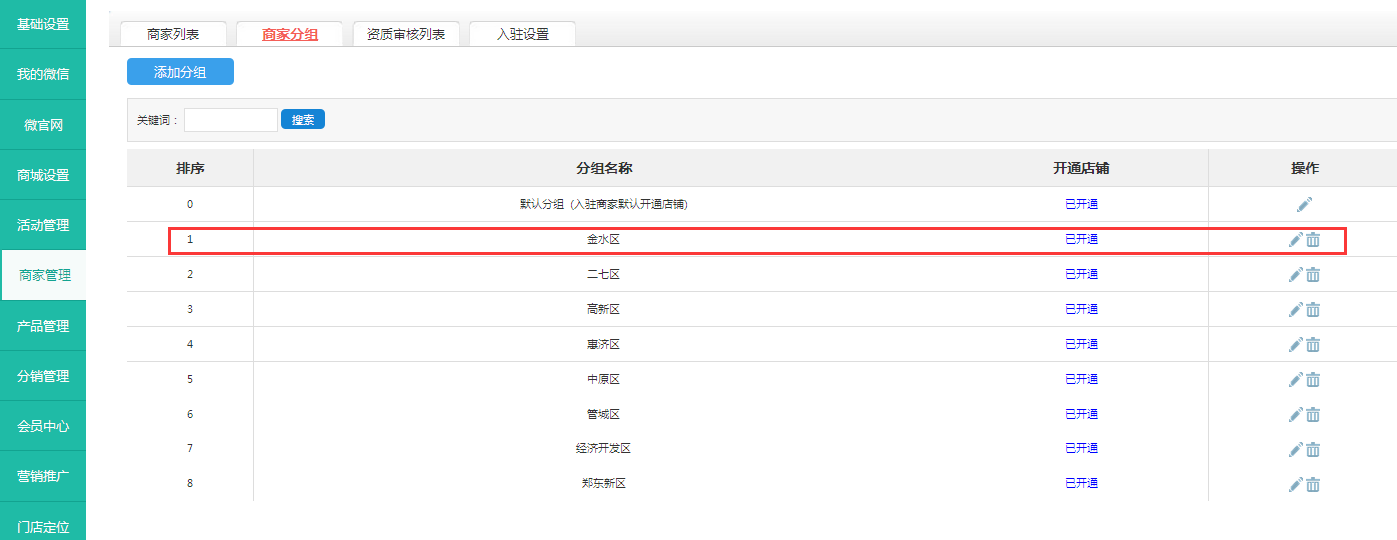Image resolution: width=1397 pixels, height=540 pixels.
Task: Delete the 金水区 group via trash icon
Action: [1313, 240]
